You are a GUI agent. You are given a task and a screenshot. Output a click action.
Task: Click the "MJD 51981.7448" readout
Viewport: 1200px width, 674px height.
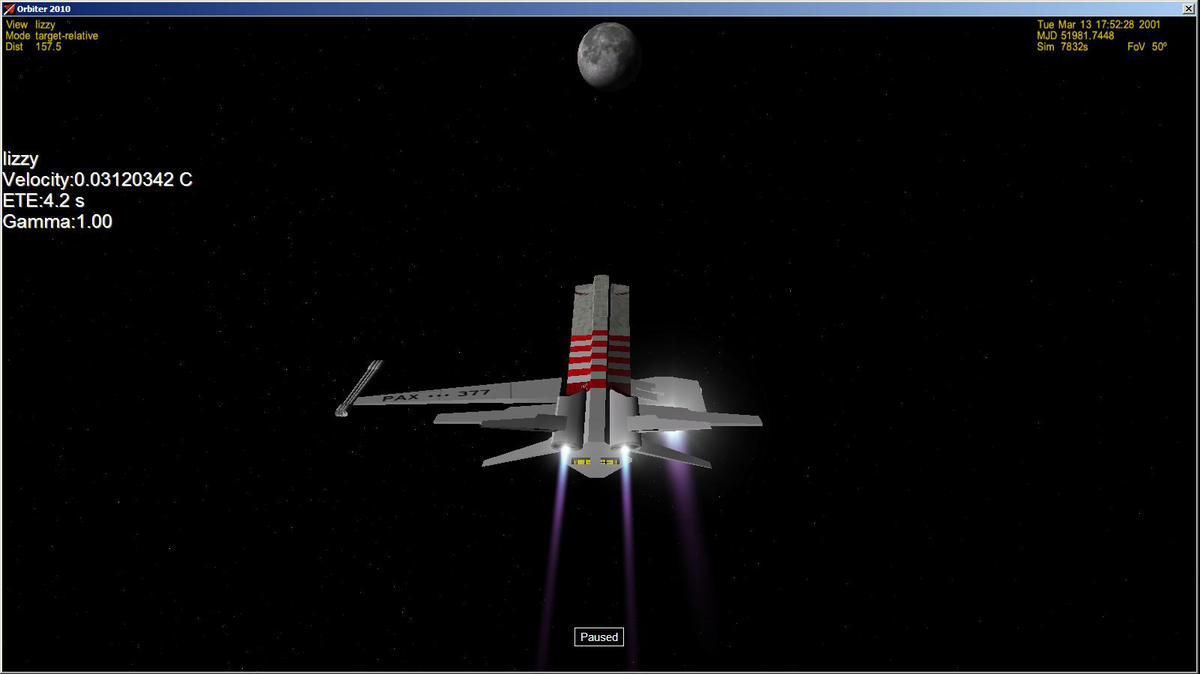(x=1075, y=35)
